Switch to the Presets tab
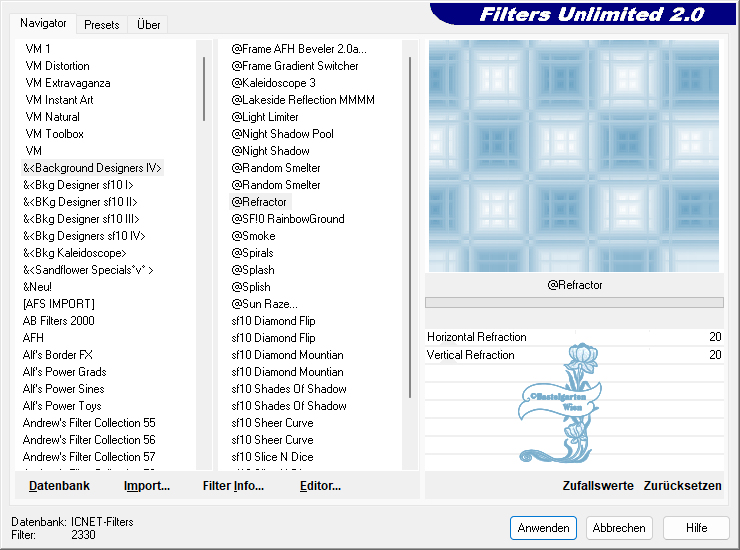This screenshot has width=740, height=550. click(x=102, y=24)
